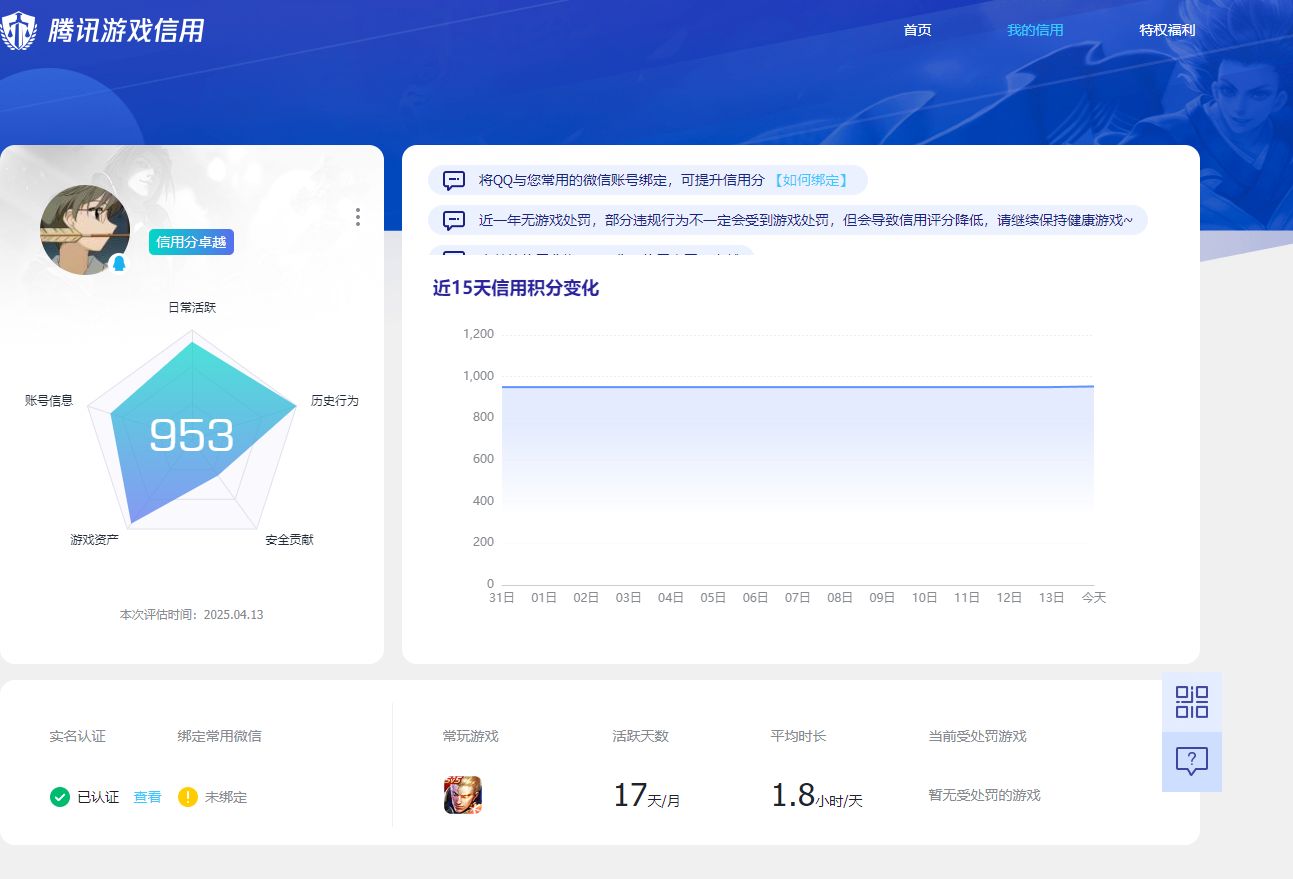Click the 07日 label on chart axis
This screenshot has height=879, width=1293.
pos(797,598)
